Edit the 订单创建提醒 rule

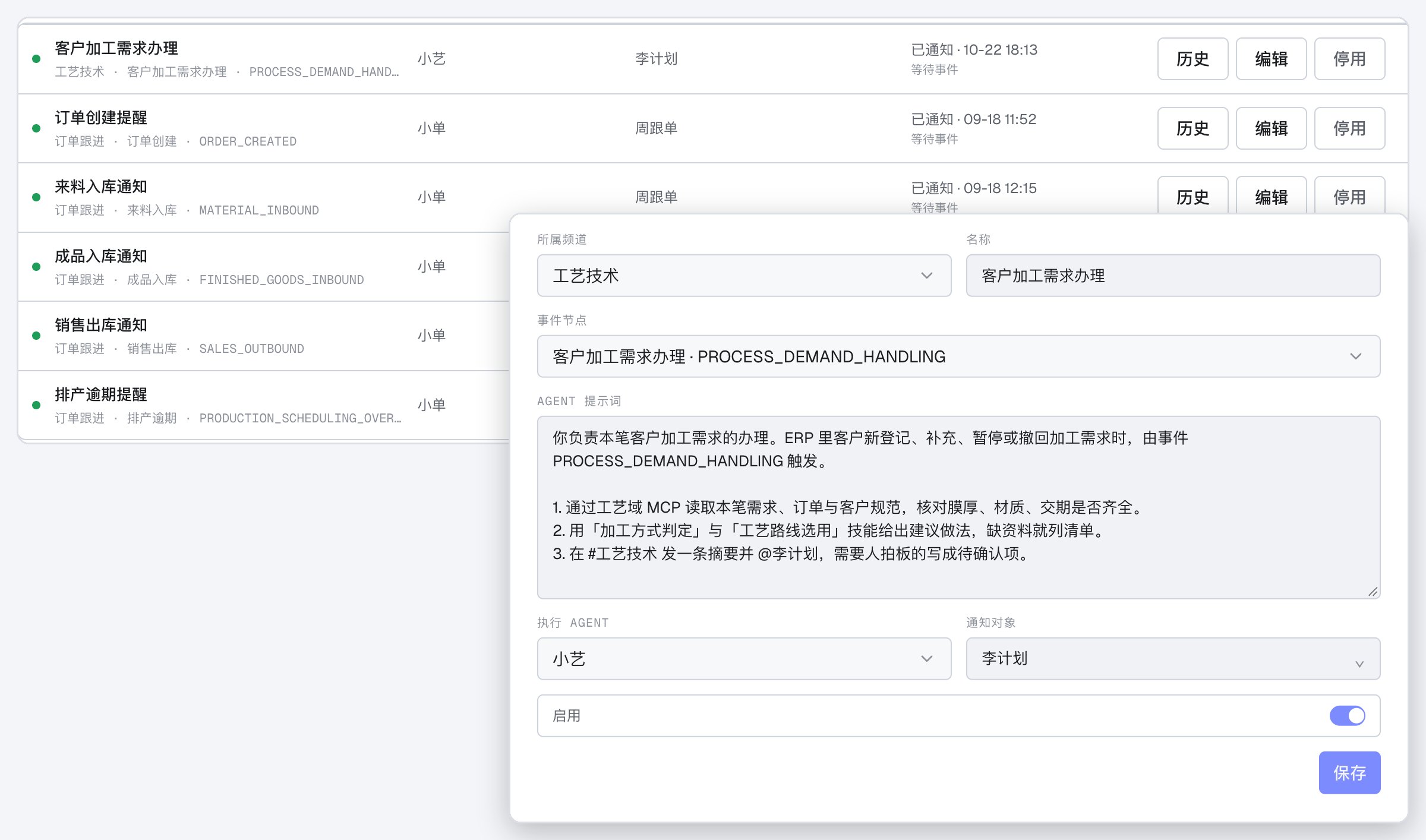pos(1271,128)
